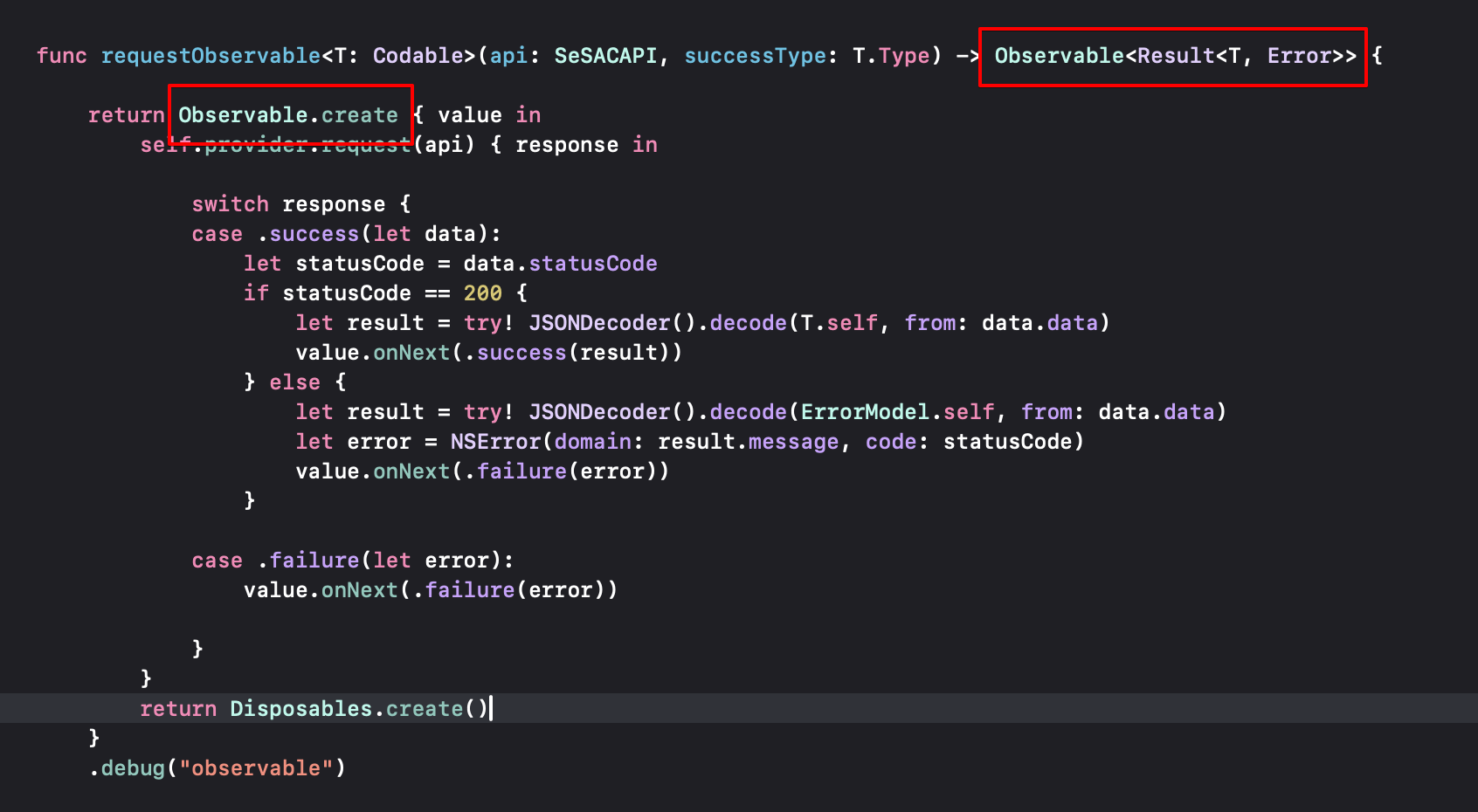Click let statusCode declaration
The height and width of the screenshot is (812, 1478).
pyautogui.click(x=334, y=264)
